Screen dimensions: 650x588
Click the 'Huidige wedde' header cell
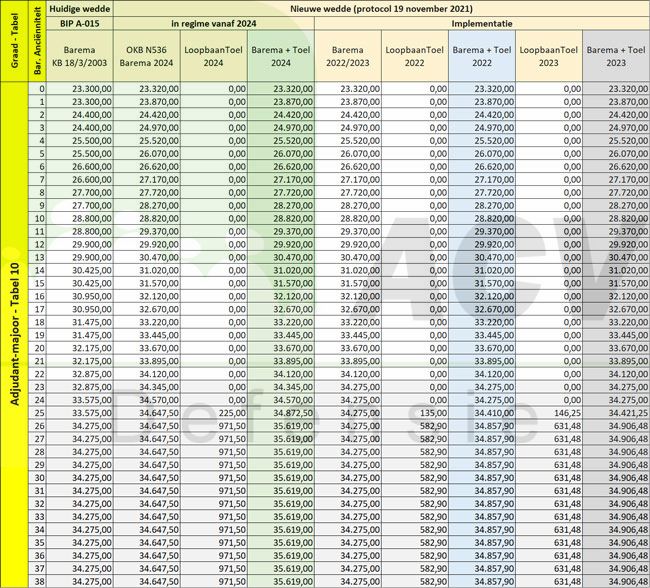80,9
